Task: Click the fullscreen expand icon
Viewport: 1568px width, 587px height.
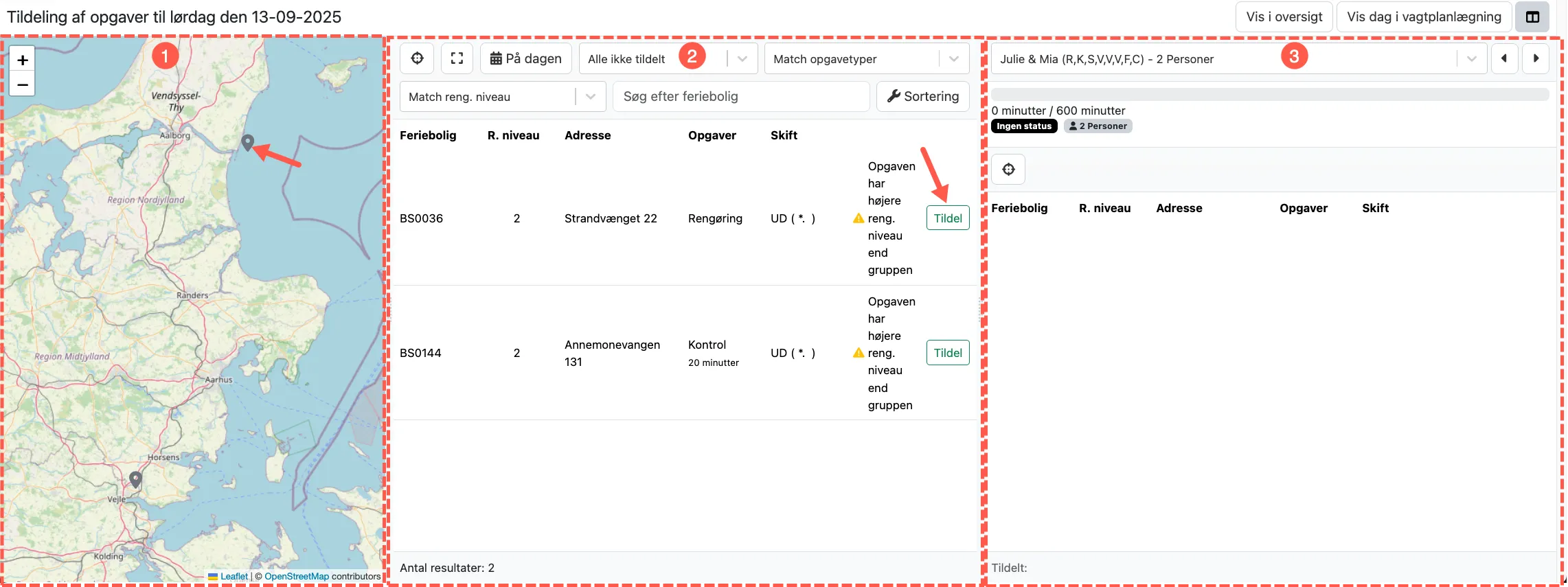Action: pos(457,58)
